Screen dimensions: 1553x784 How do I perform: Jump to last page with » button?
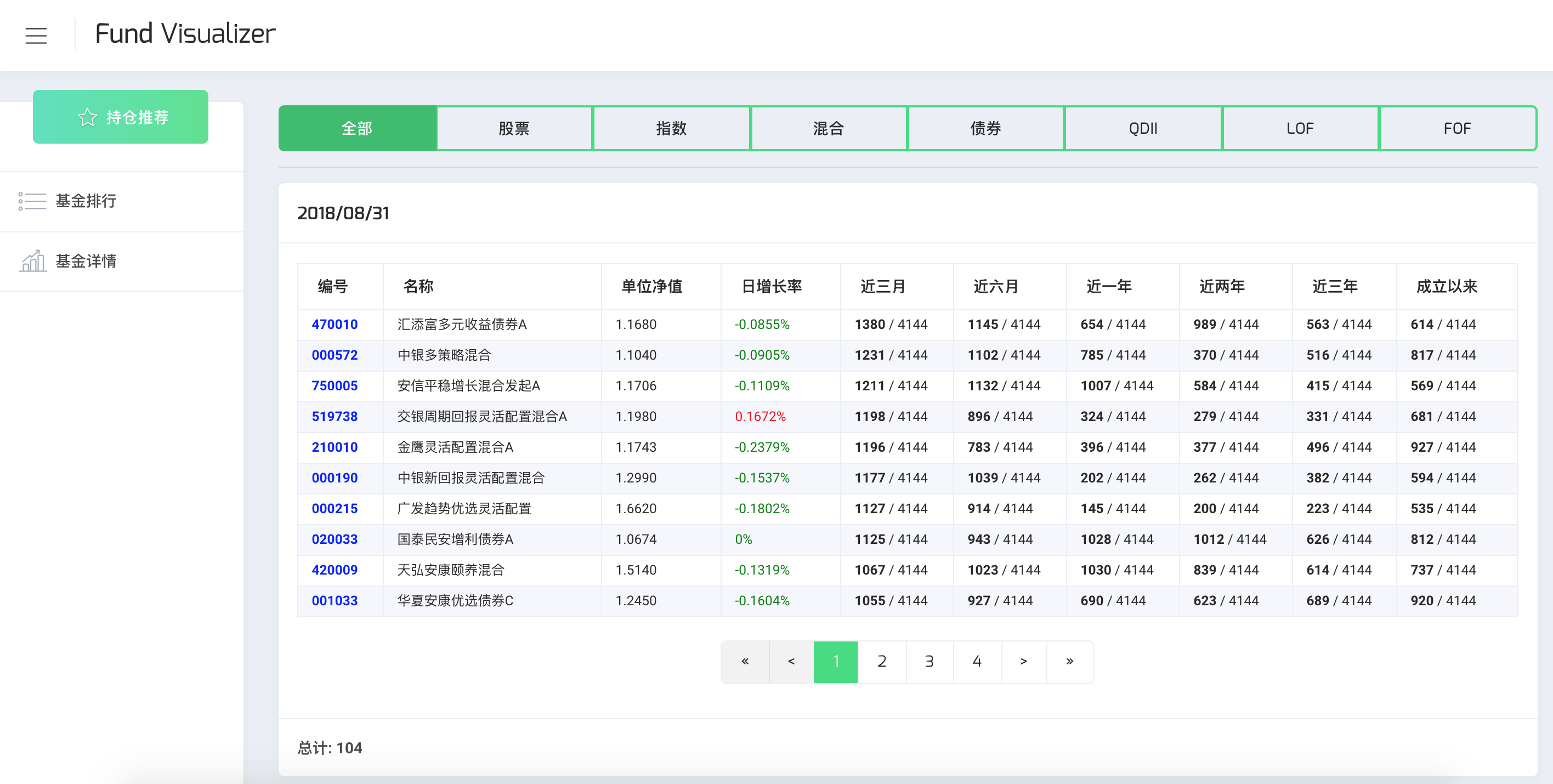1069,661
